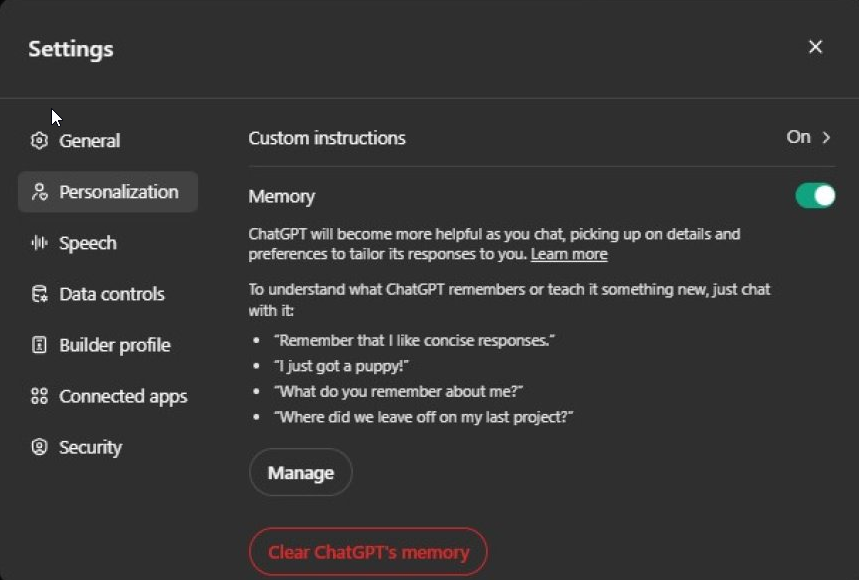Click the Security shield icon
Viewport: 859px width, 580px height.
[x=39, y=447]
